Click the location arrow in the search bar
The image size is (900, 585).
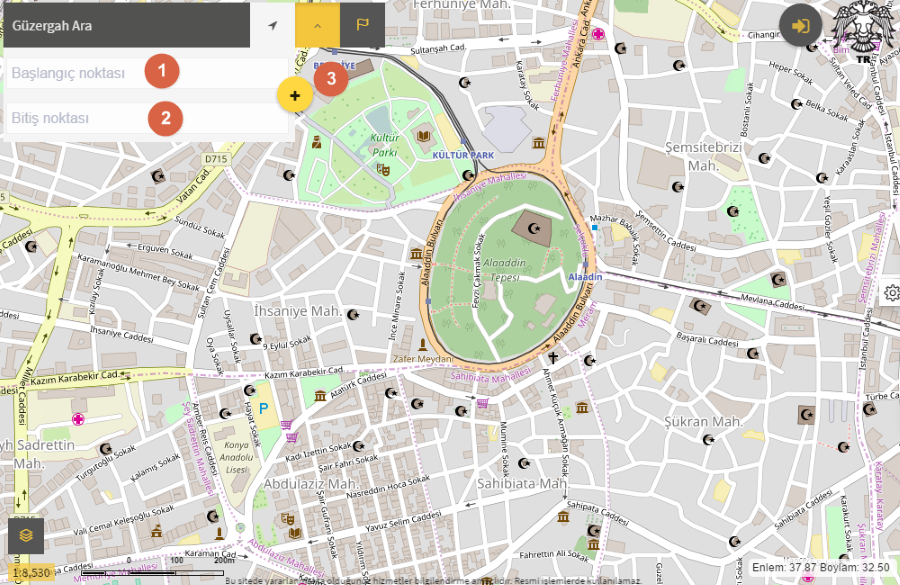[273, 25]
